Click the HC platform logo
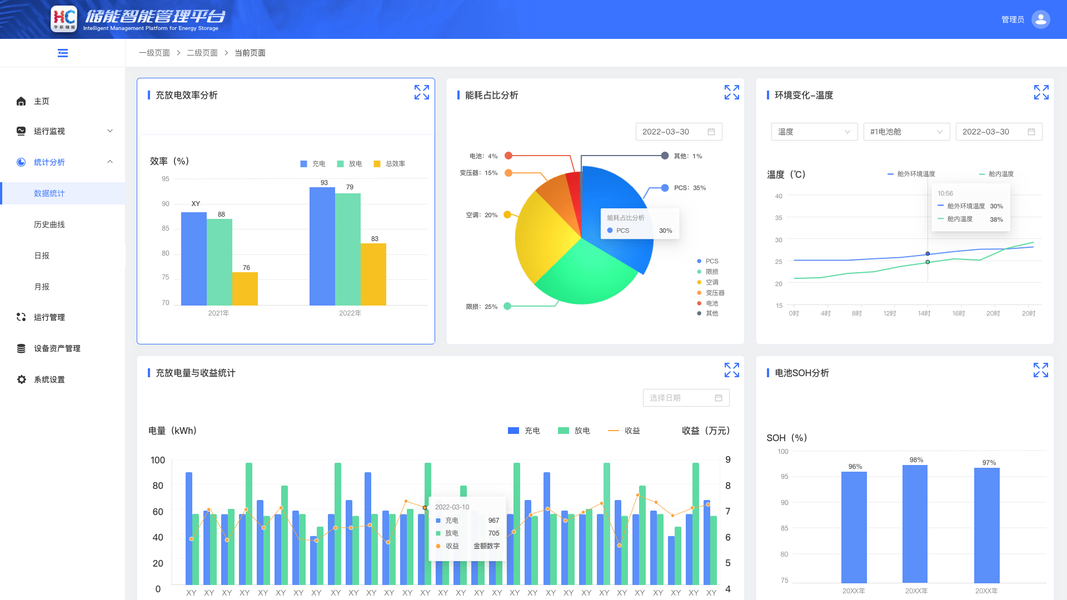 point(64,18)
